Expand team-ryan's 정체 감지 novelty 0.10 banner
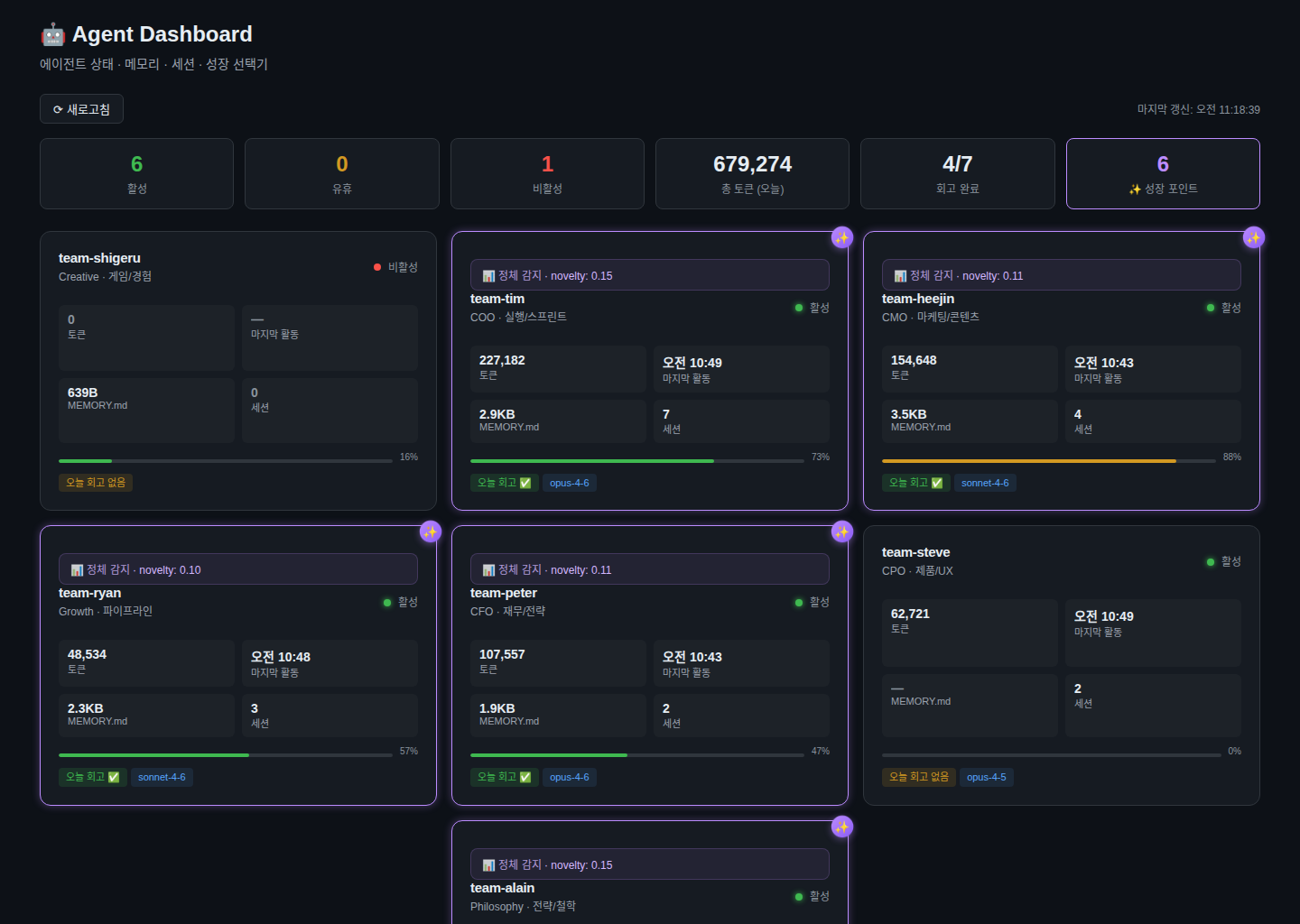 click(237, 569)
